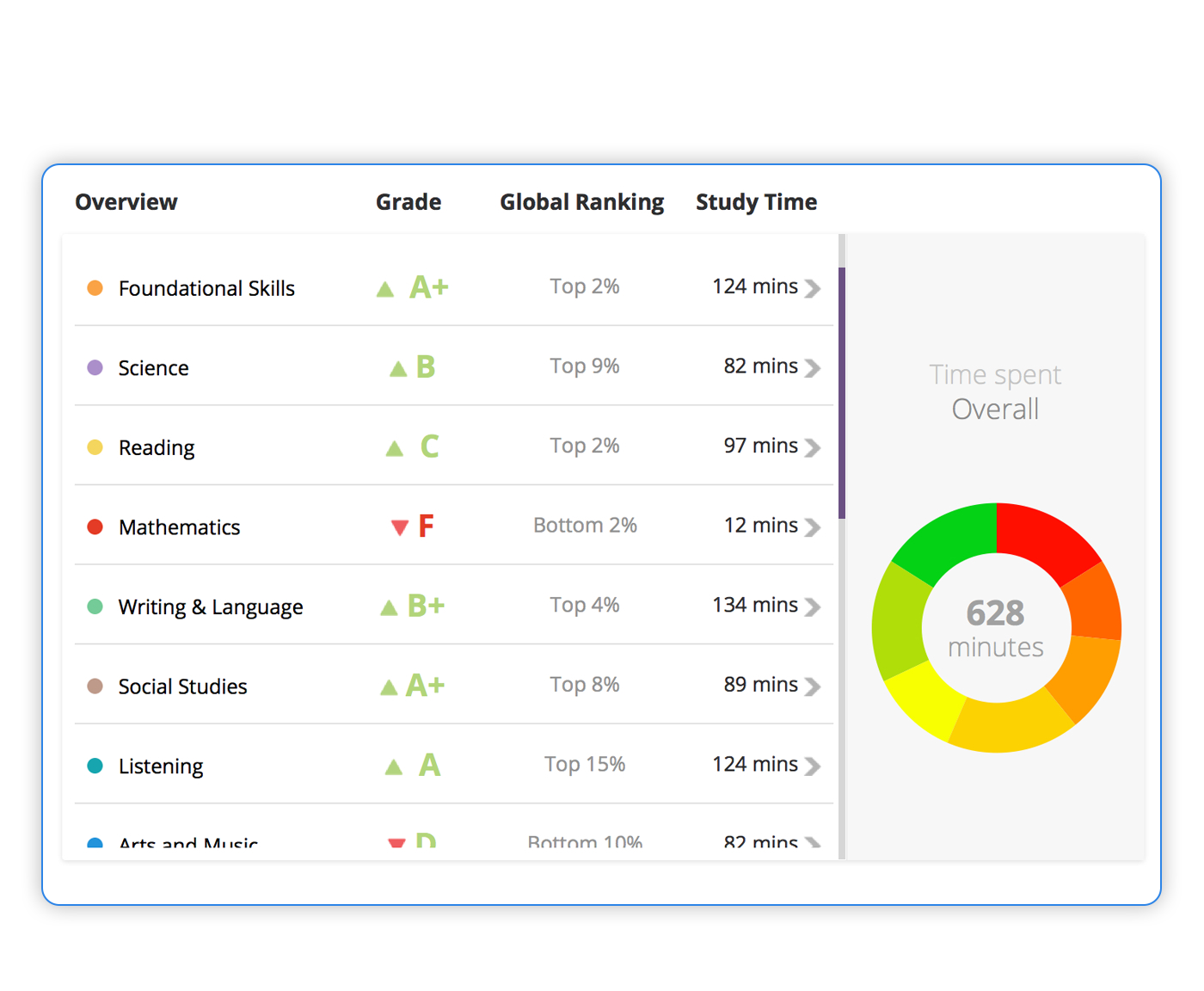Open Mathematics details with the 12 mins chevron

pyautogui.click(x=812, y=527)
